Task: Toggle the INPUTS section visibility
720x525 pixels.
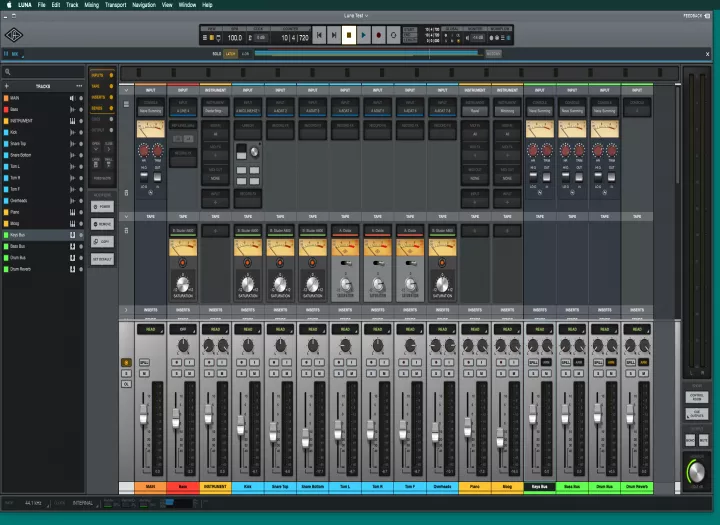Action: (102, 75)
